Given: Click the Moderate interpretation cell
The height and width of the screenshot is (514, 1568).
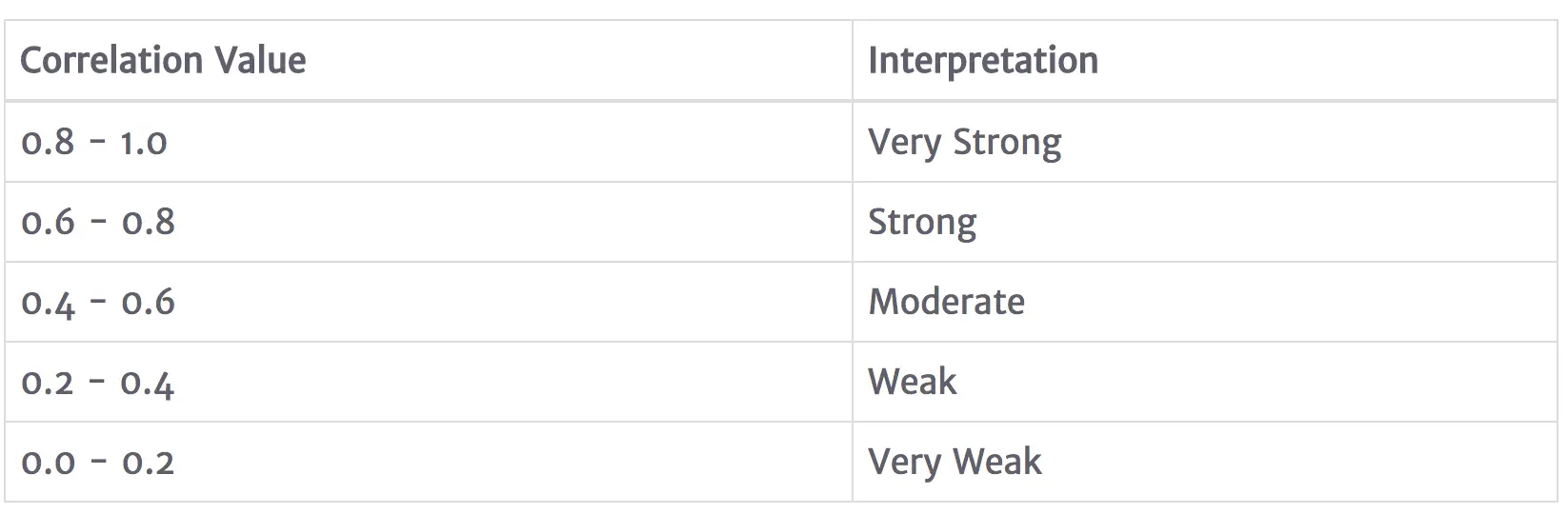Looking at the screenshot, I should tap(946, 303).
